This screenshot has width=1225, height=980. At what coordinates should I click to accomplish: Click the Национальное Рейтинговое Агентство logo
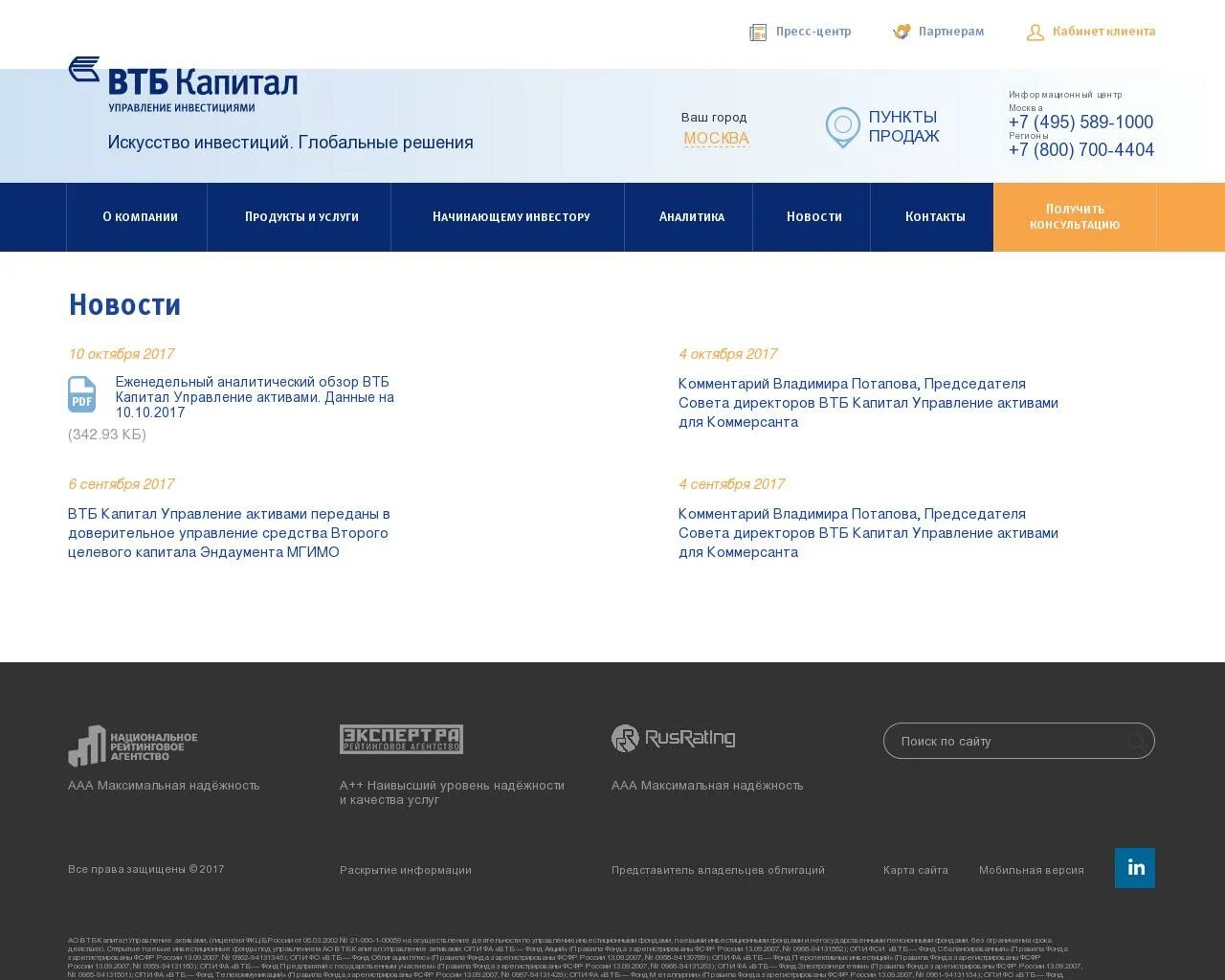coord(133,746)
